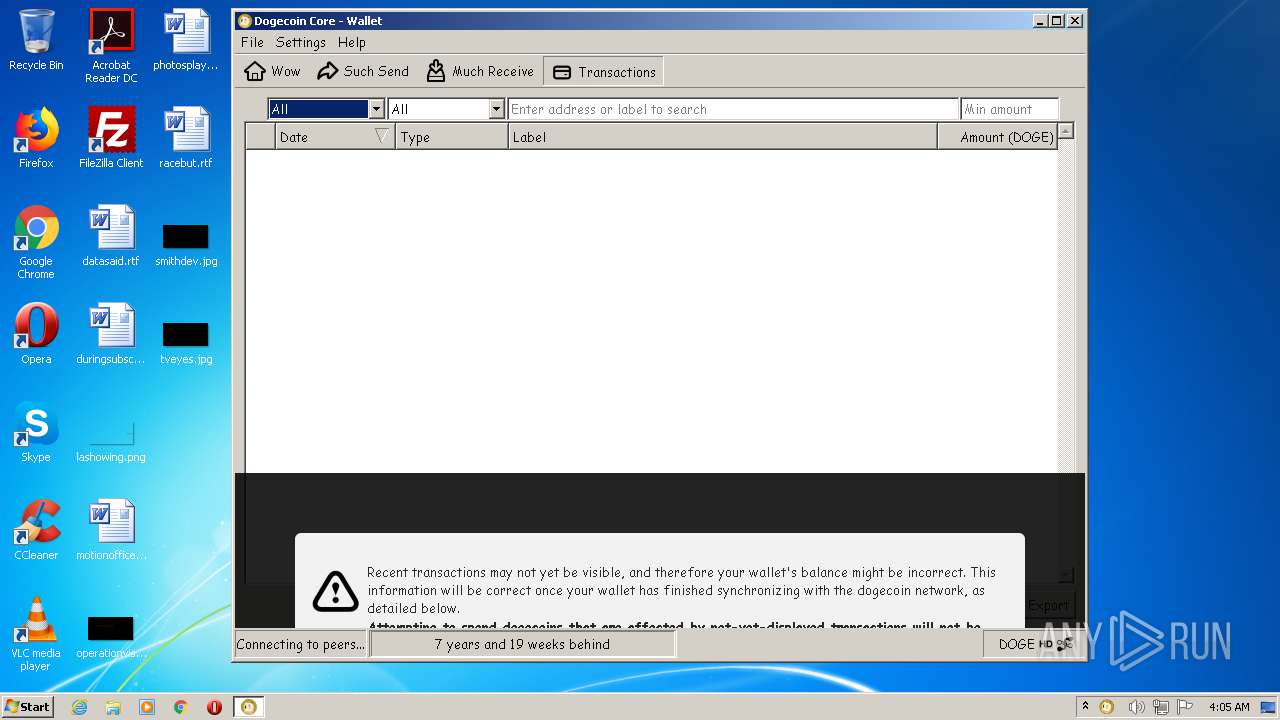Select operationvis desktop file
Screen dimensions: 1280x720
[111, 636]
